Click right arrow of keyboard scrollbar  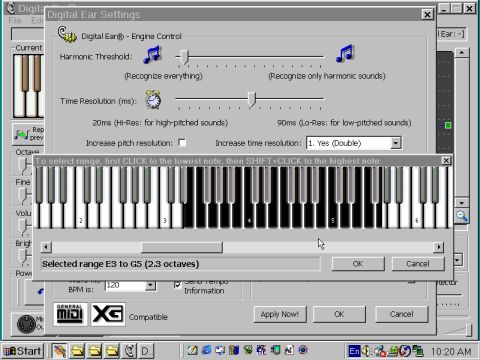pos(439,247)
